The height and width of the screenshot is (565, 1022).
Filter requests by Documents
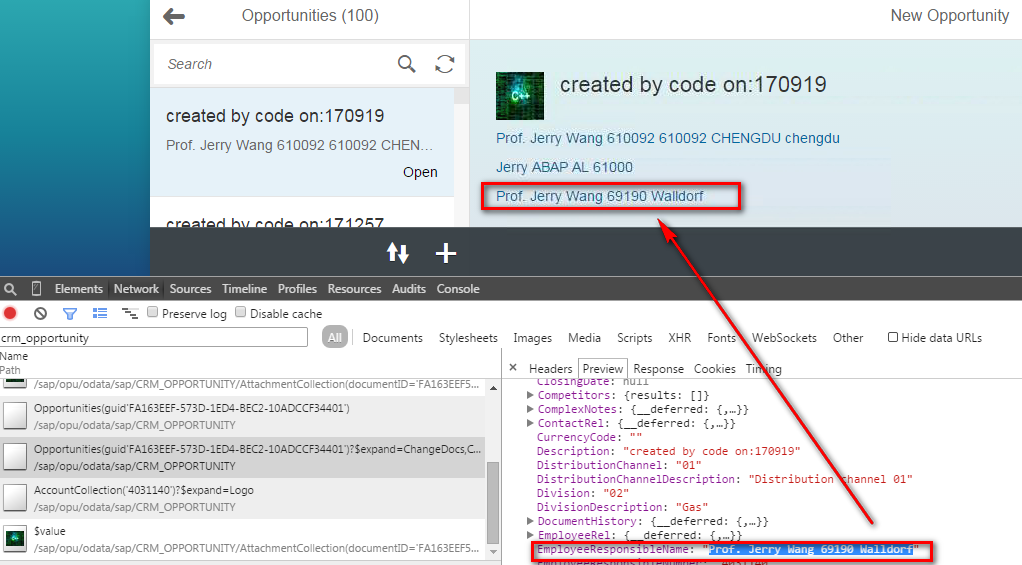[x=392, y=338]
